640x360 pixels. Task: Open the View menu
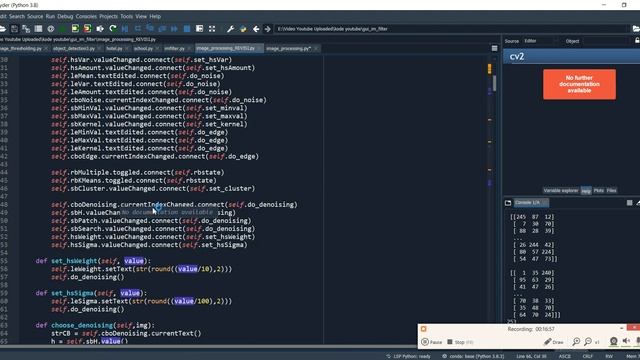(x=141, y=16)
